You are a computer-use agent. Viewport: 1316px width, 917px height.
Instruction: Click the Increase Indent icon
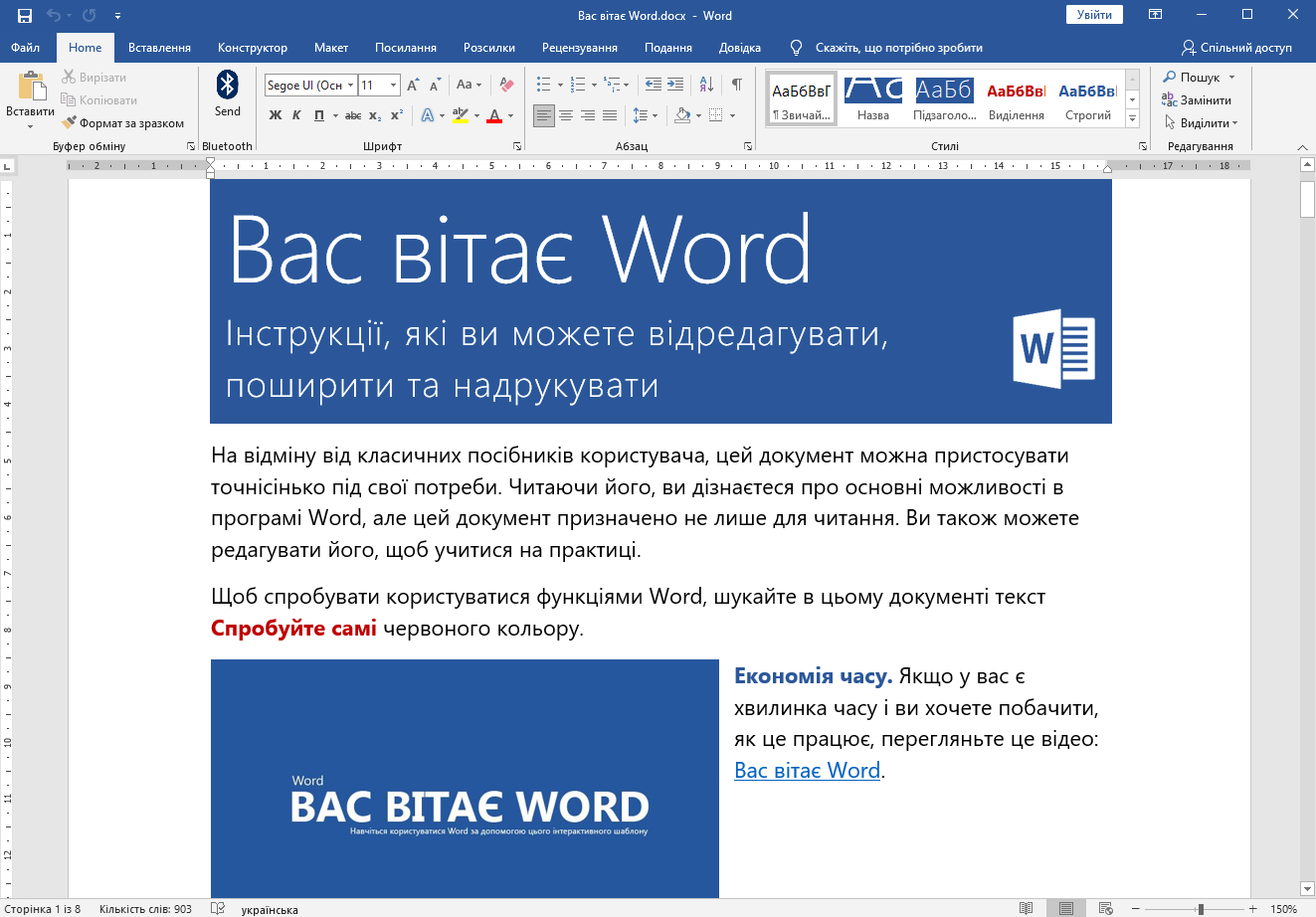(x=675, y=85)
